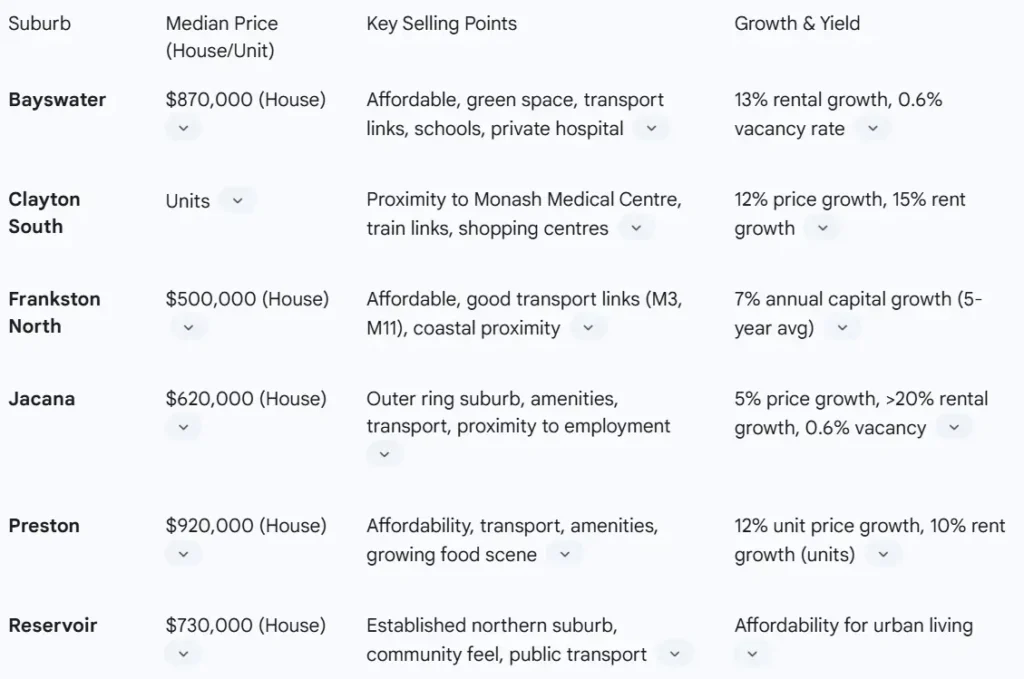Image resolution: width=1024 pixels, height=679 pixels.
Task: Expand chevron after coastal proximity text
Action: coord(588,327)
